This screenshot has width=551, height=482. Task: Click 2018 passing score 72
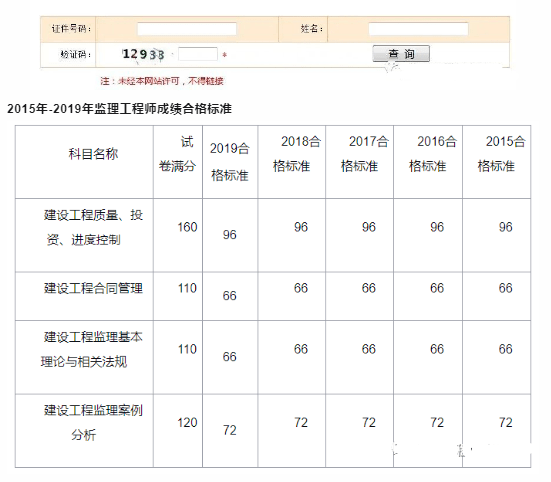301,422
